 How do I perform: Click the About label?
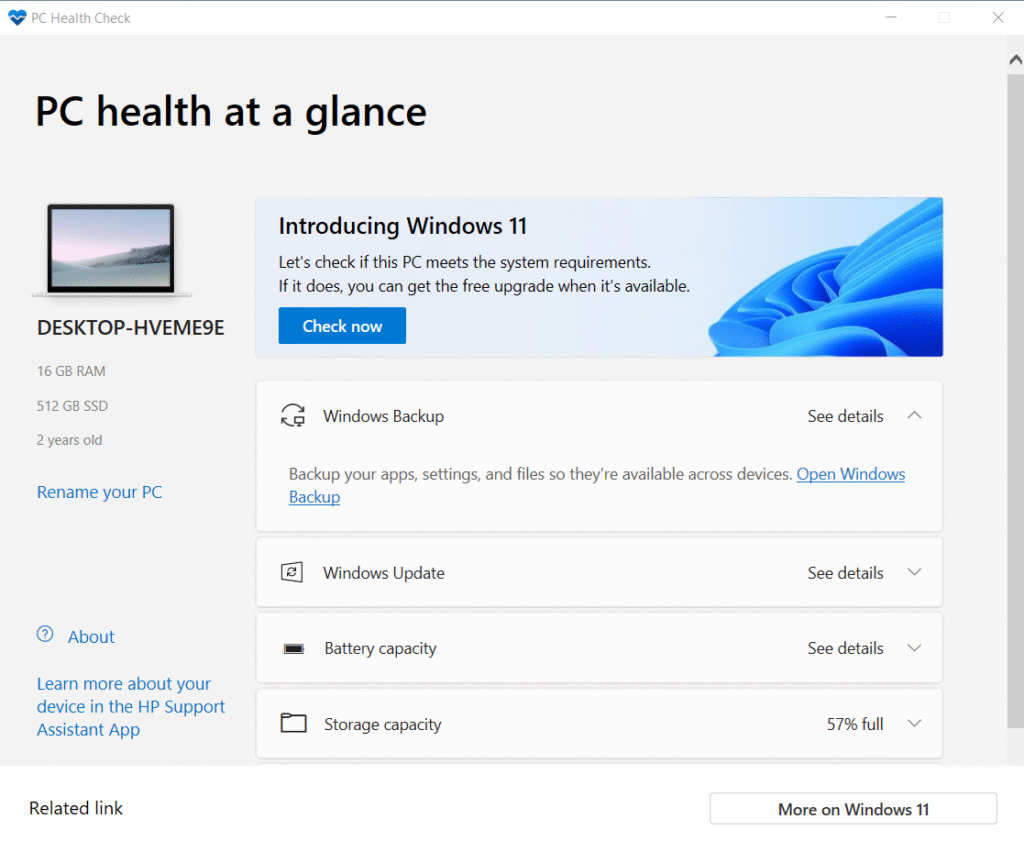tap(91, 636)
